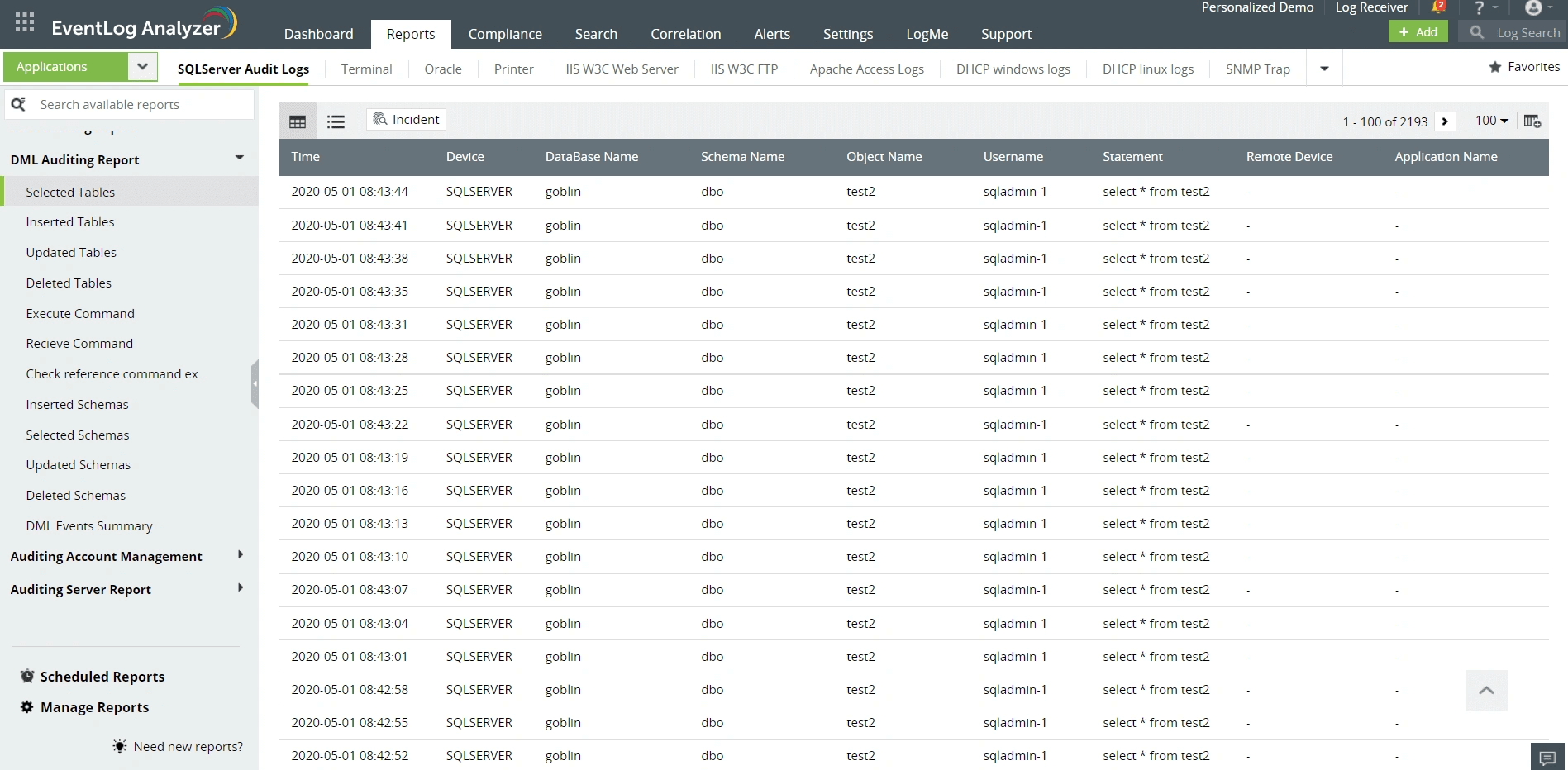
Task: Click the 08:43:44 timestamp row cell
Action: (350, 192)
